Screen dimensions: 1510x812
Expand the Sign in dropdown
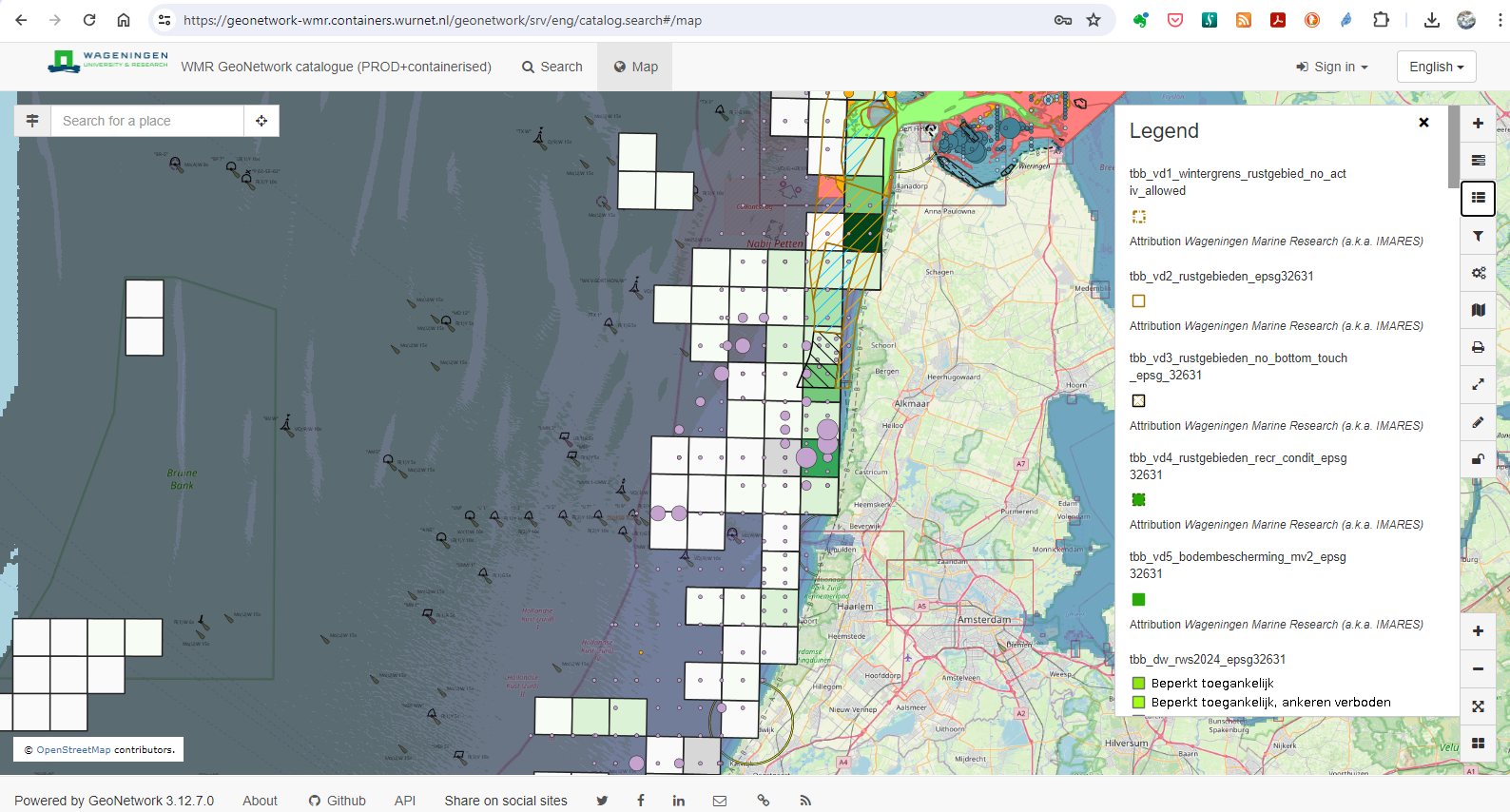coord(1331,67)
